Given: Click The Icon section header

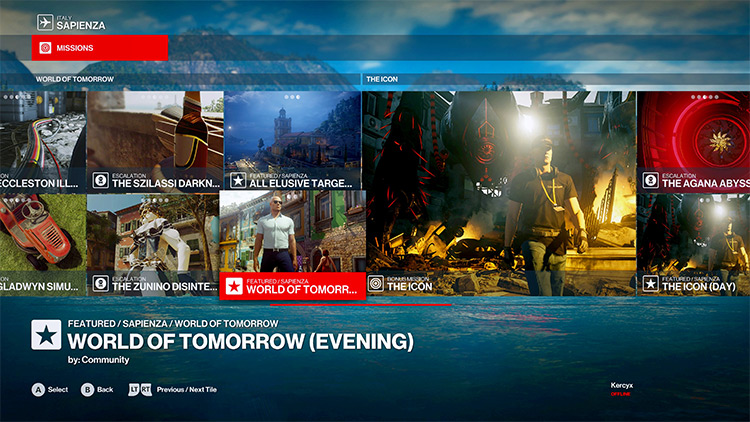Looking at the screenshot, I should pos(382,79).
